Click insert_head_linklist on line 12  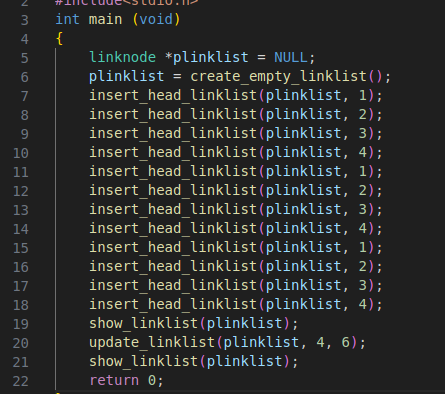[x=173, y=191]
